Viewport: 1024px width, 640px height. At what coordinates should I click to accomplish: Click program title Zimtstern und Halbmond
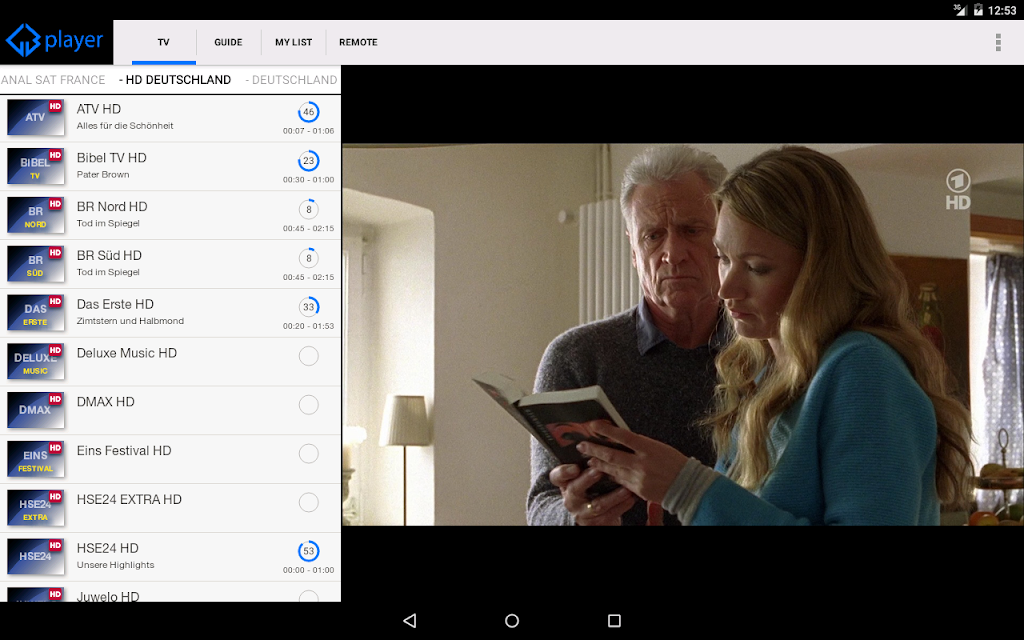131,321
